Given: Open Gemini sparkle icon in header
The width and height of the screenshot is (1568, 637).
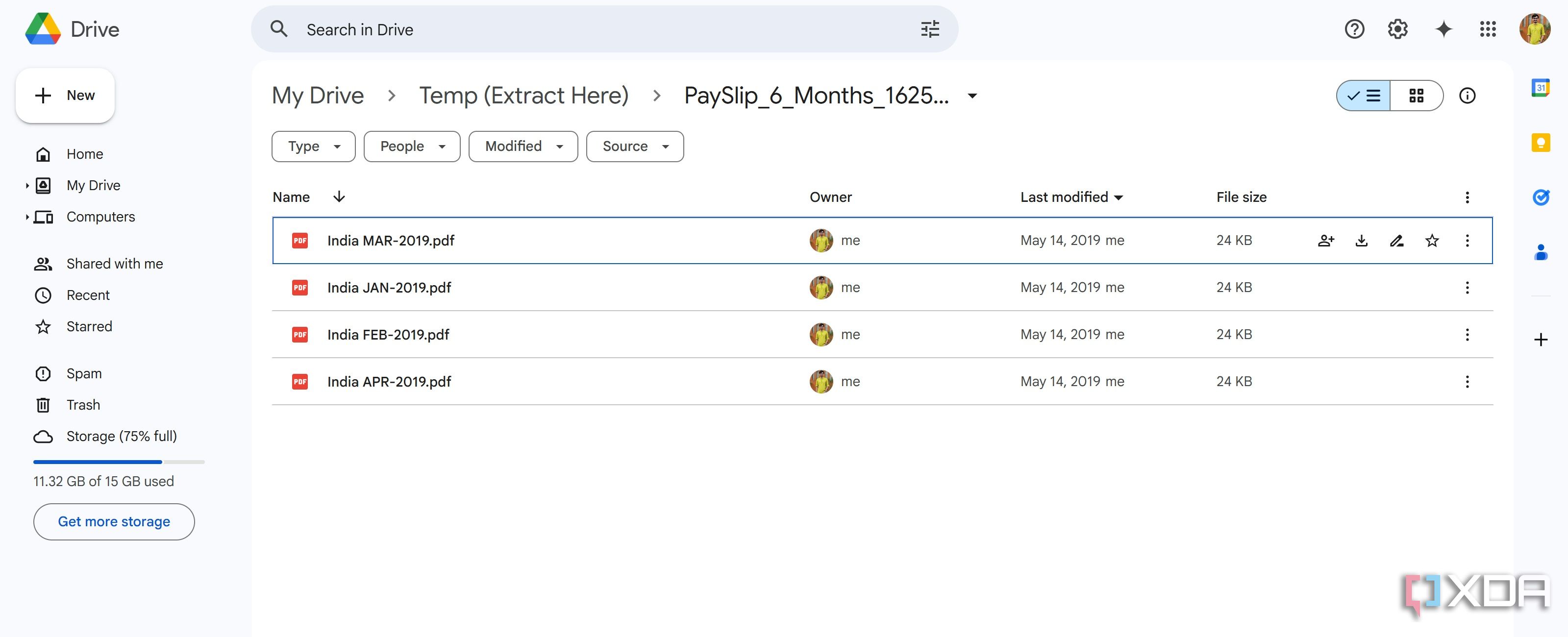Looking at the screenshot, I should 1444,29.
